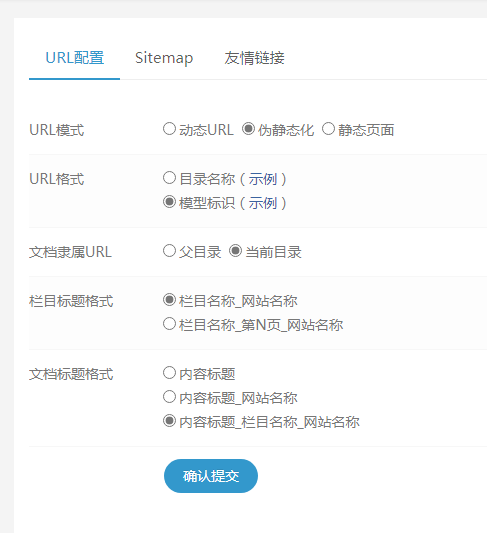Switch to the Sitemap tab

[x=164, y=58]
